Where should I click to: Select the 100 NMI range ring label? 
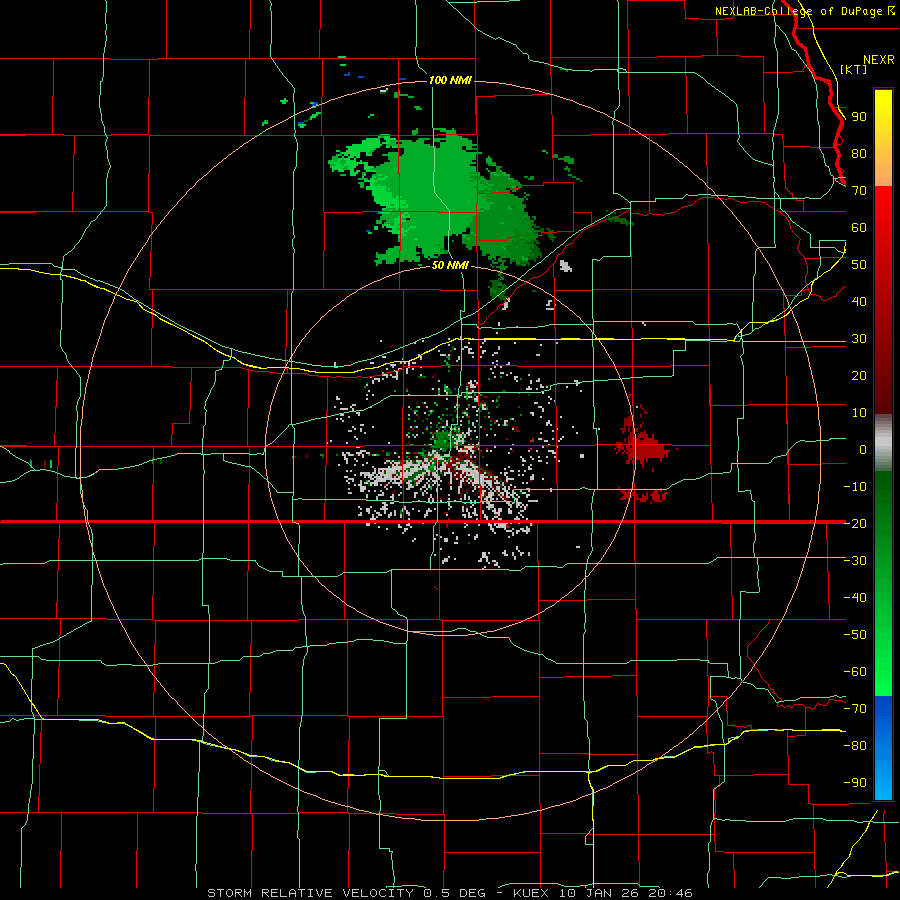451,80
